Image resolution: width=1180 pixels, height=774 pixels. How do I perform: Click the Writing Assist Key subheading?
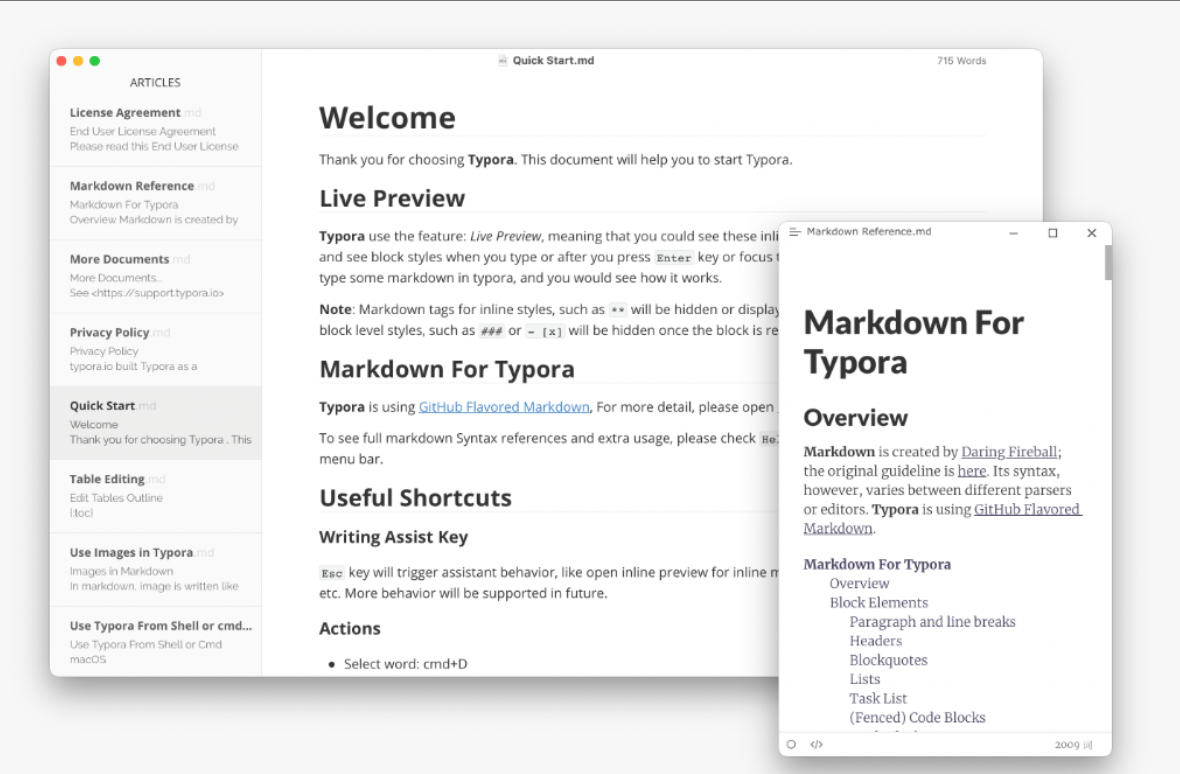(394, 537)
